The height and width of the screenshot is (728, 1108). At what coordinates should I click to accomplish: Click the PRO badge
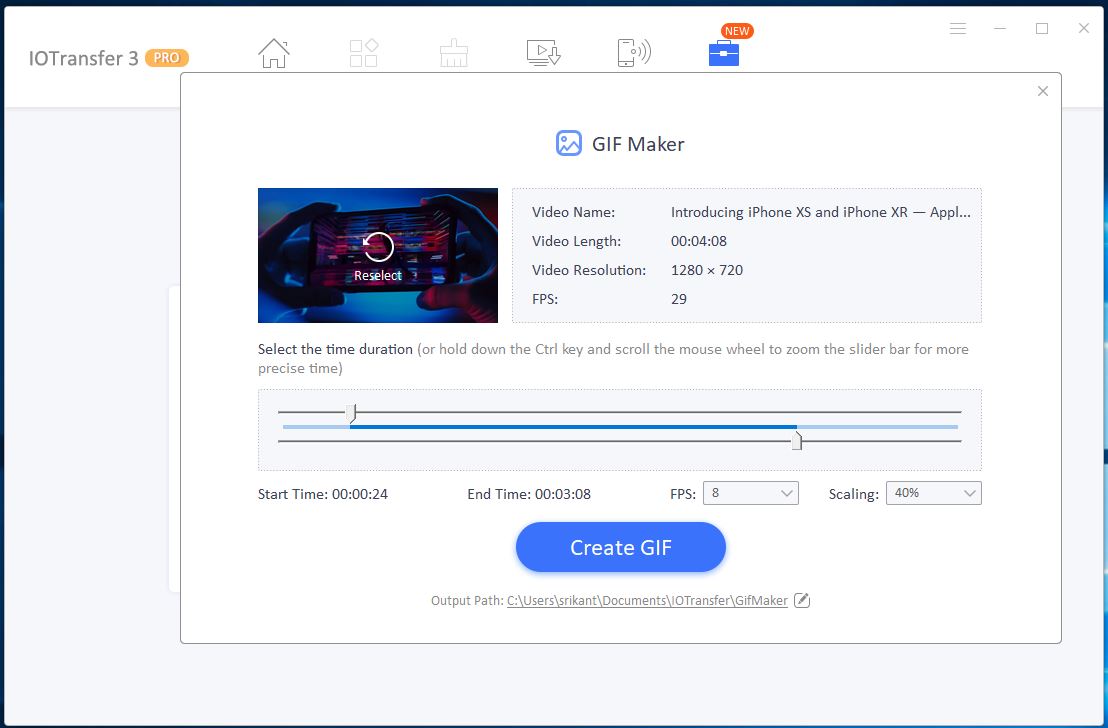167,58
